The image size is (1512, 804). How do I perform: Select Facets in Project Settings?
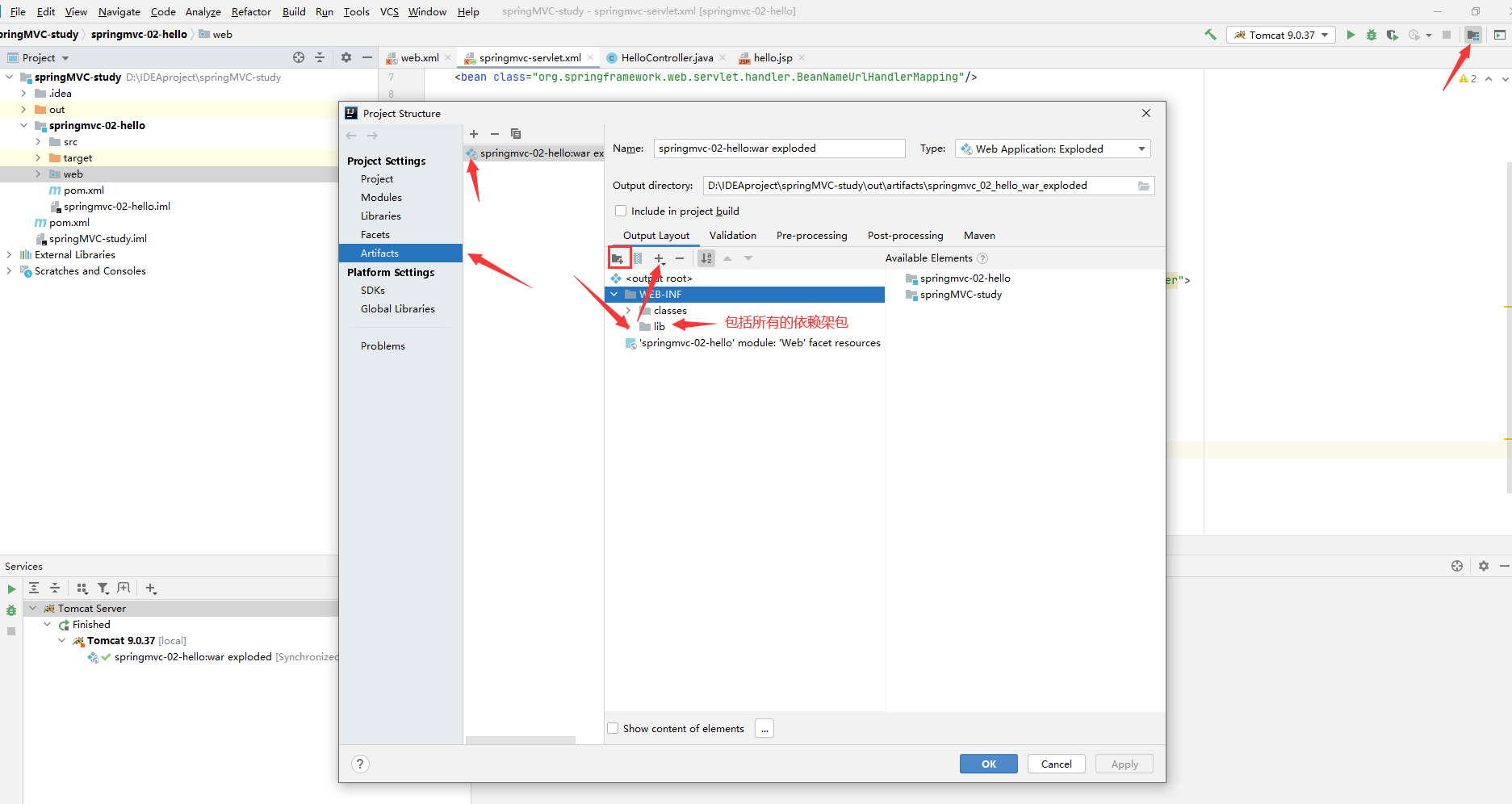point(375,235)
